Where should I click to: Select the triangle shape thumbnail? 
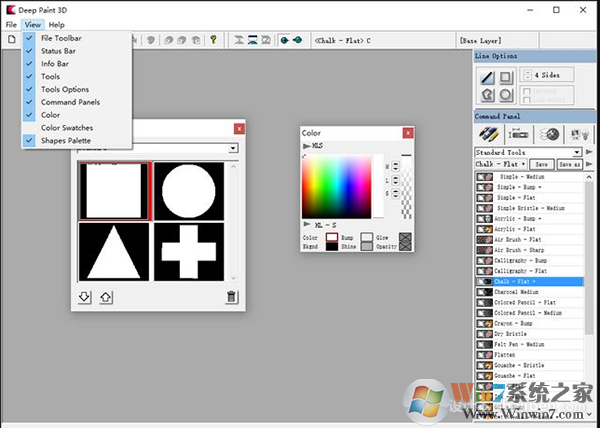pos(115,251)
